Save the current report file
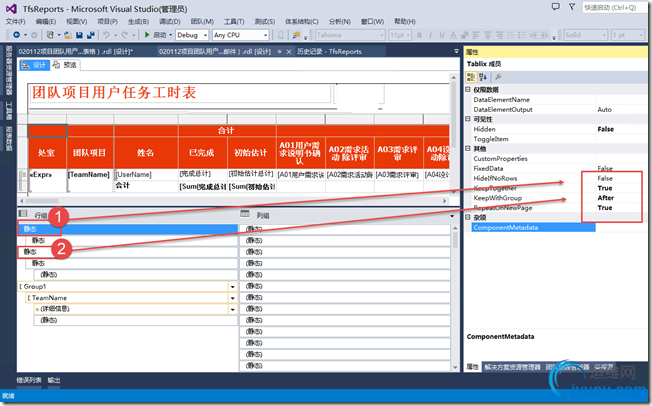This screenshot has height=406, width=652. tap(79, 35)
